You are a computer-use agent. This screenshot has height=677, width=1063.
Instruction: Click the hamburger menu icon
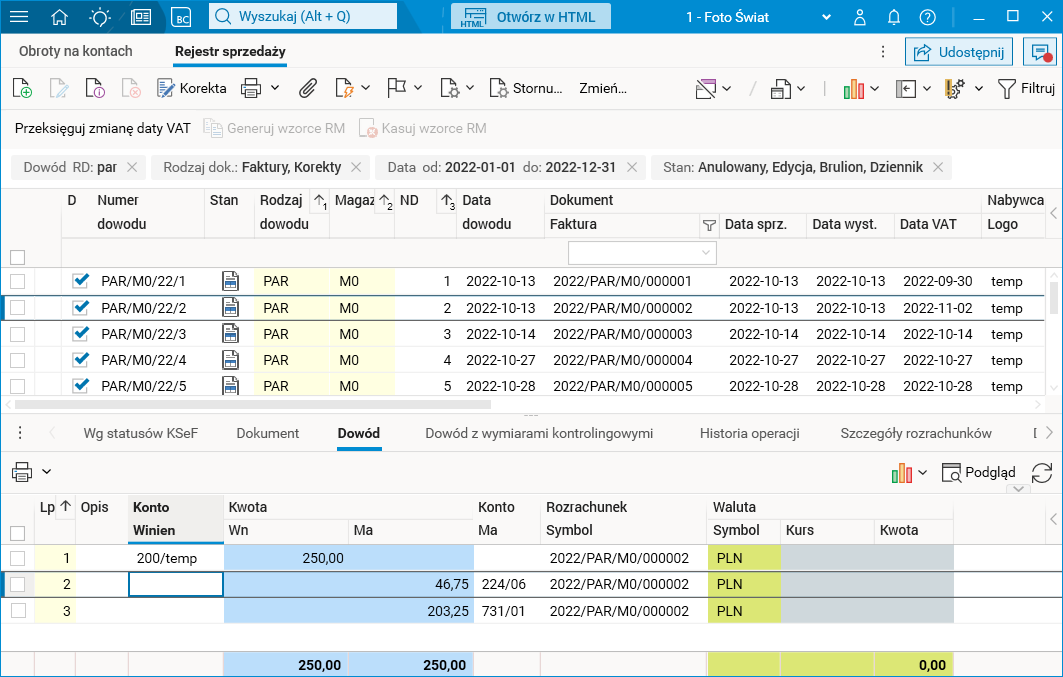click(19, 17)
